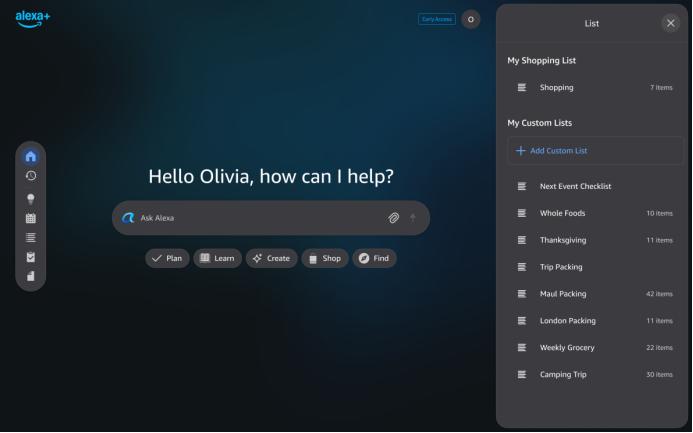Open the Weekly Grocery list
The height and width of the screenshot is (433, 693).
[x=594, y=348]
